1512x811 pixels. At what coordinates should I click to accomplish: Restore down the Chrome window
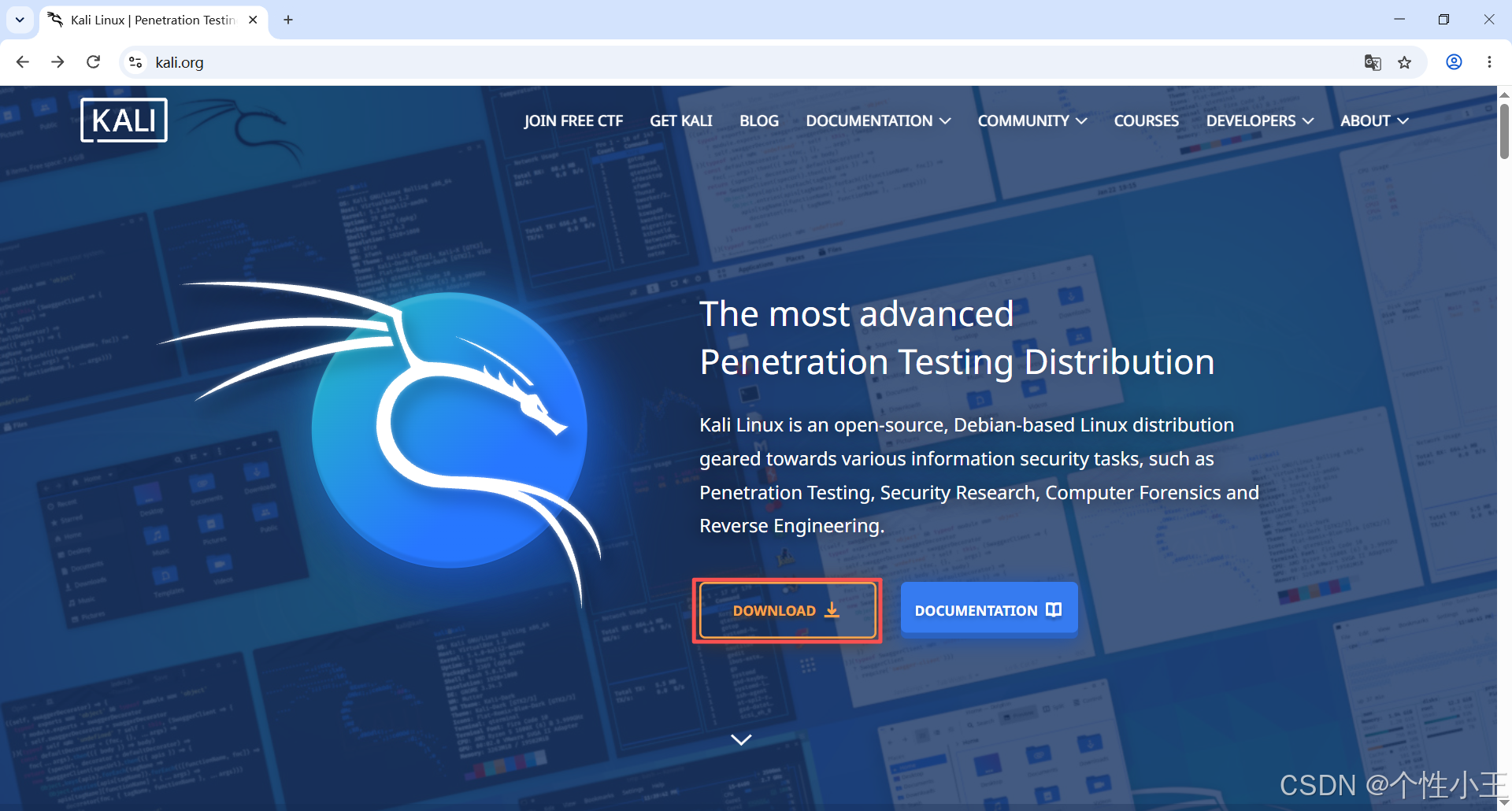[1443, 20]
